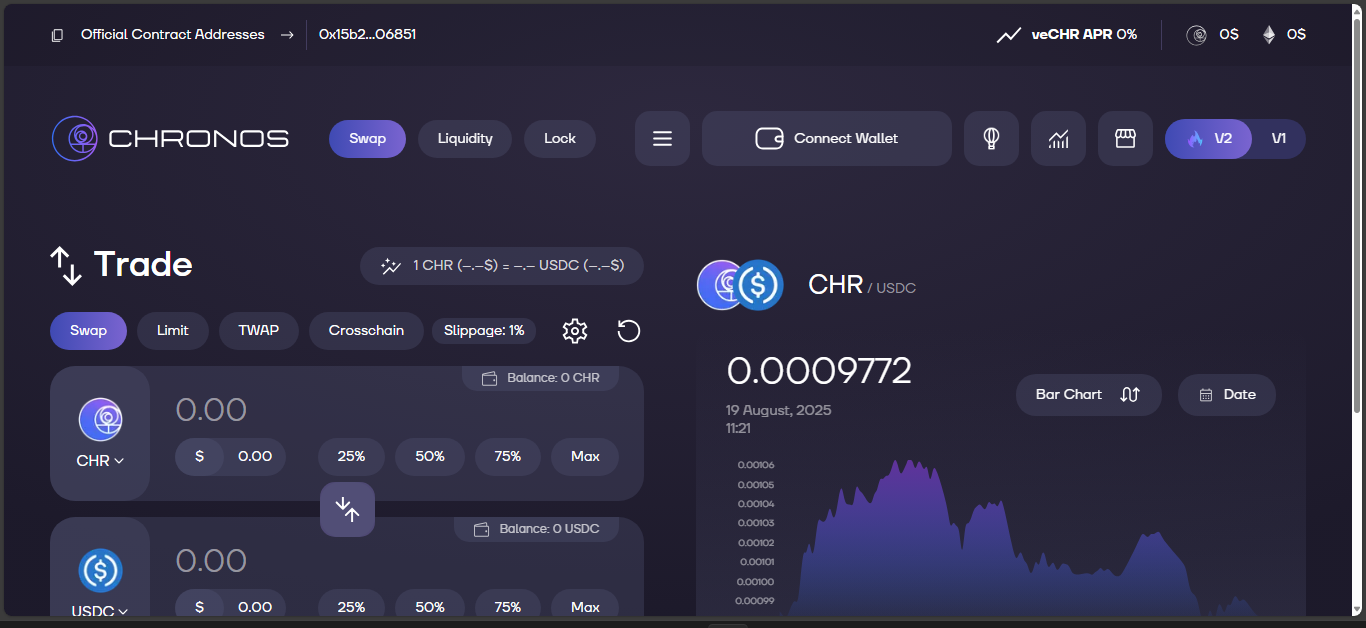The height and width of the screenshot is (628, 1366).
Task: Open the hot air balloon icon page
Action: pyautogui.click(x=991, y=139)
